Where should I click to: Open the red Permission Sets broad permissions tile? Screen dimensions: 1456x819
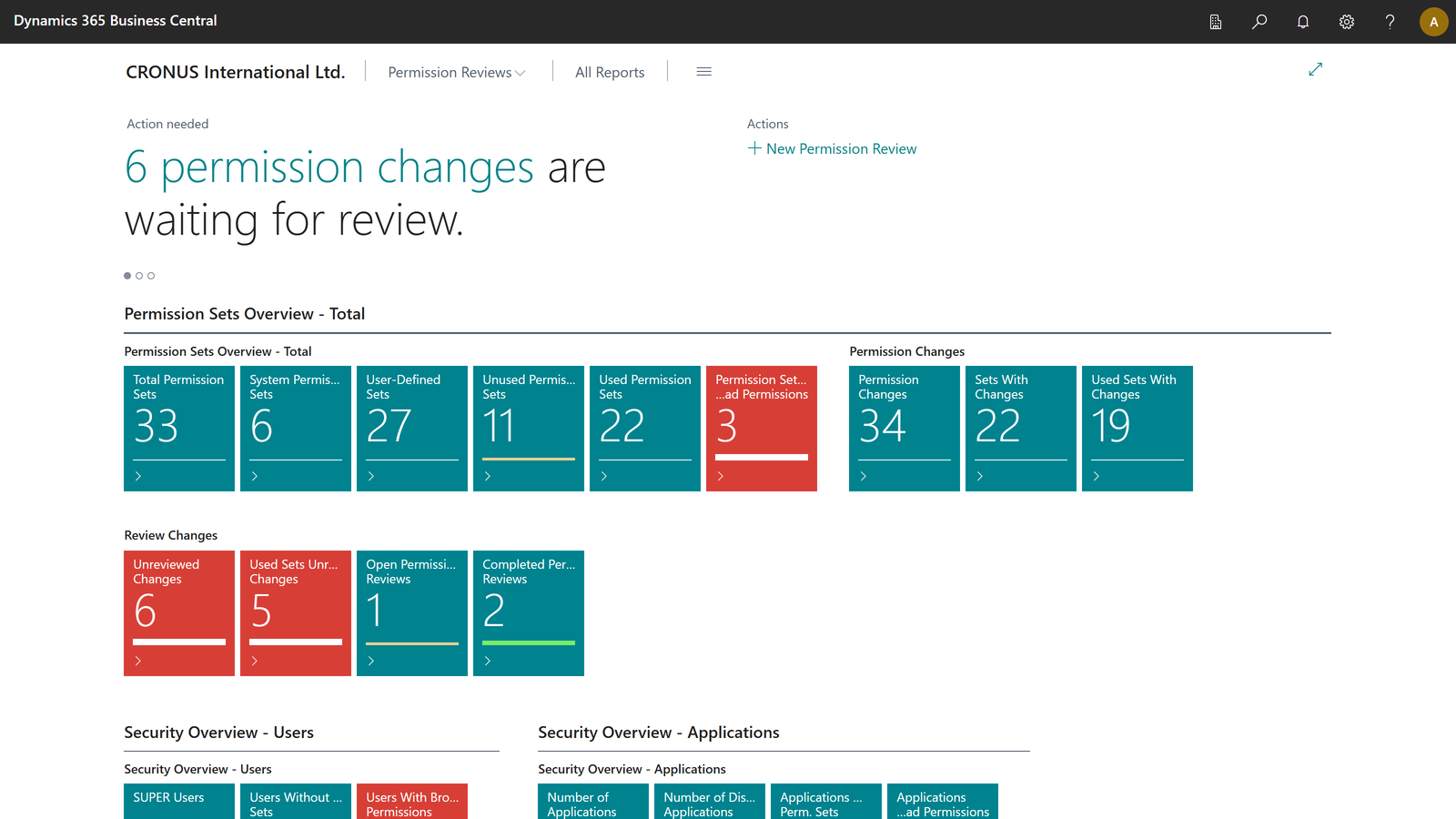click(762, 429)
